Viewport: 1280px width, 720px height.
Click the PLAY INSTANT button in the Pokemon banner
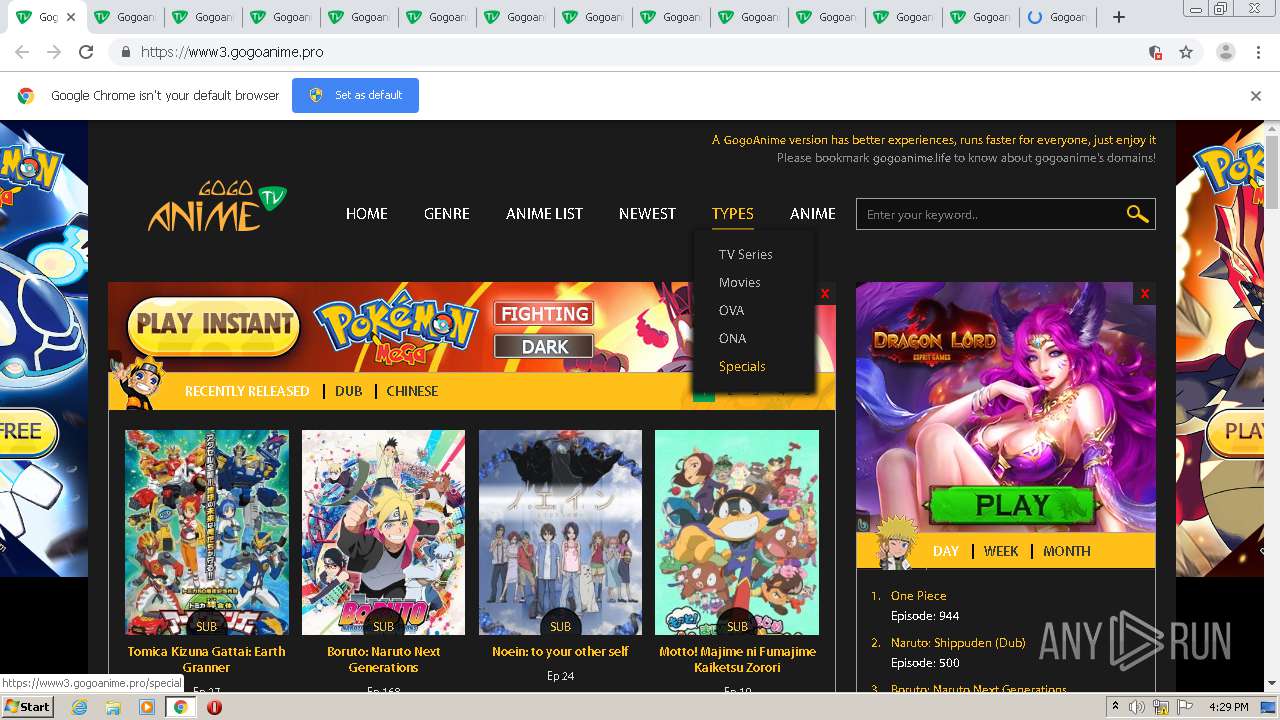[x=214, y=324]
